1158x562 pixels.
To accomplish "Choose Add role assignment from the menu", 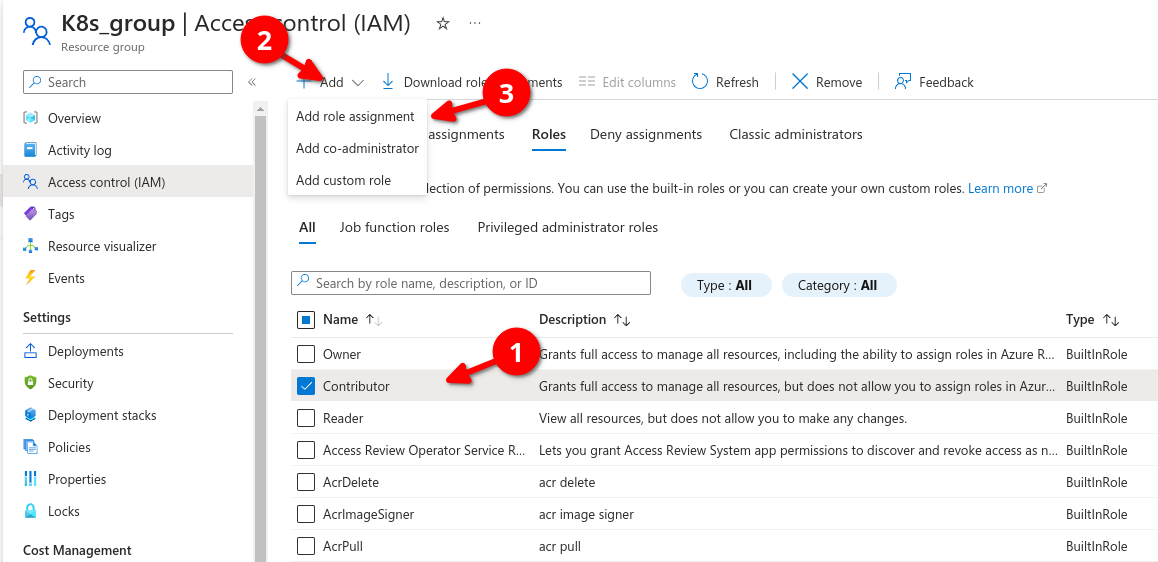I will (x=355, y=116).
